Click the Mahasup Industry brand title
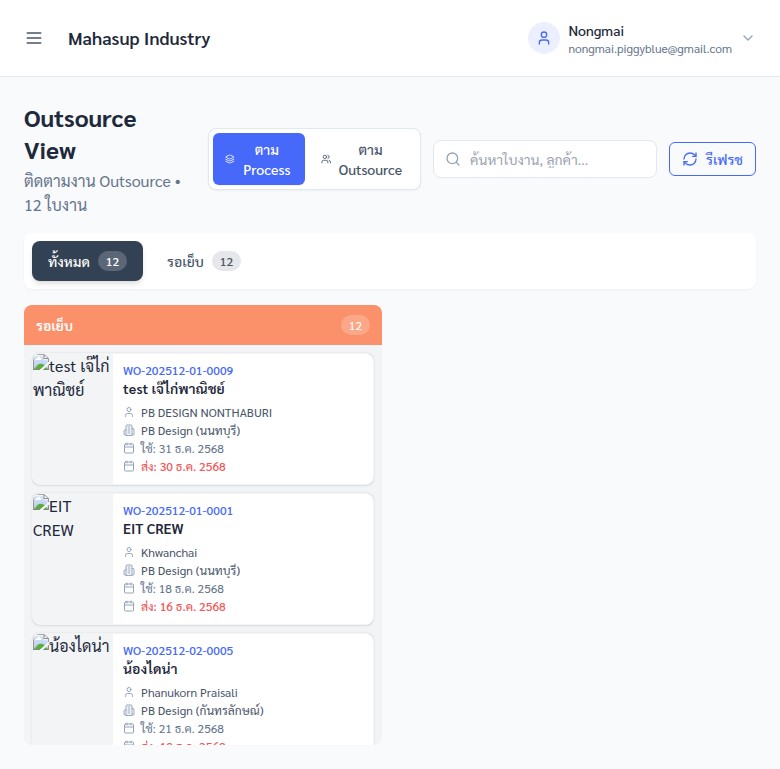This screenshot has width=780, height=769. point(139,39)
